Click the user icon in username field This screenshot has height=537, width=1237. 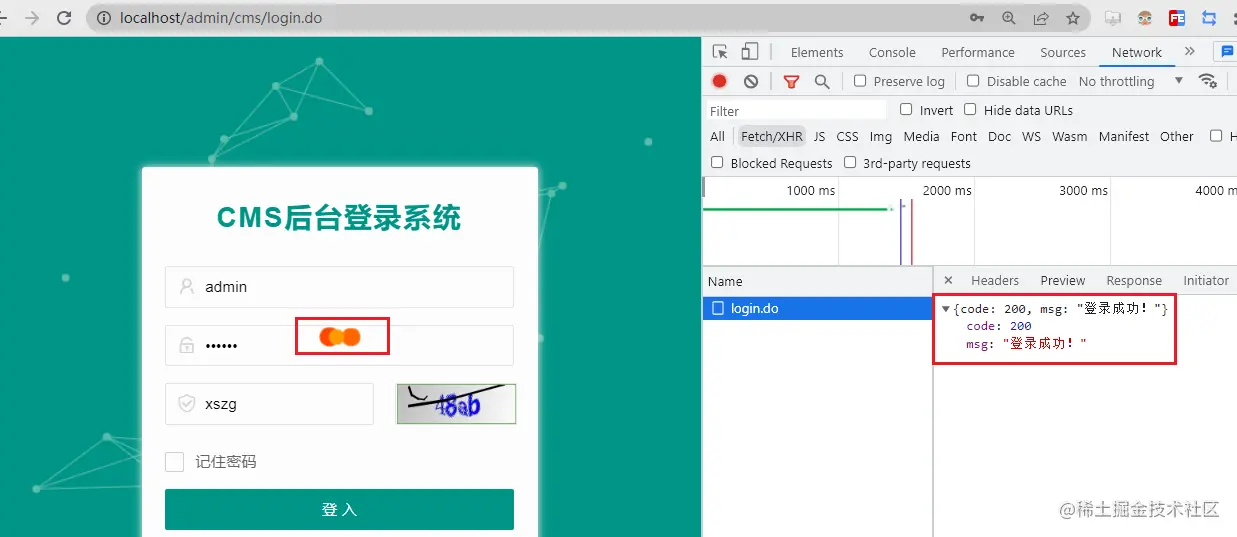tap(187, 287)
